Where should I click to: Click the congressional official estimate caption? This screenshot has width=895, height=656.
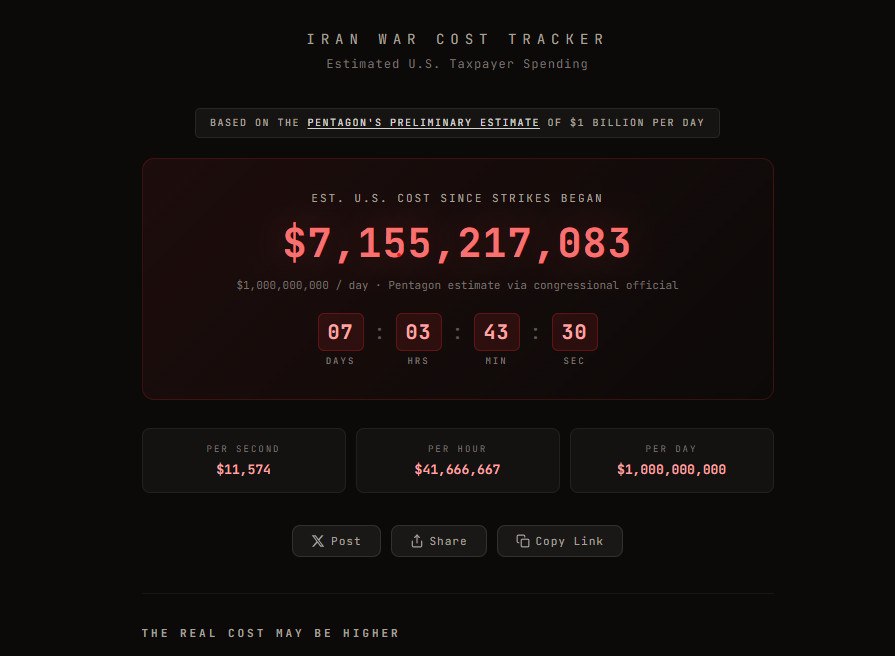click(x=457, y=285)
